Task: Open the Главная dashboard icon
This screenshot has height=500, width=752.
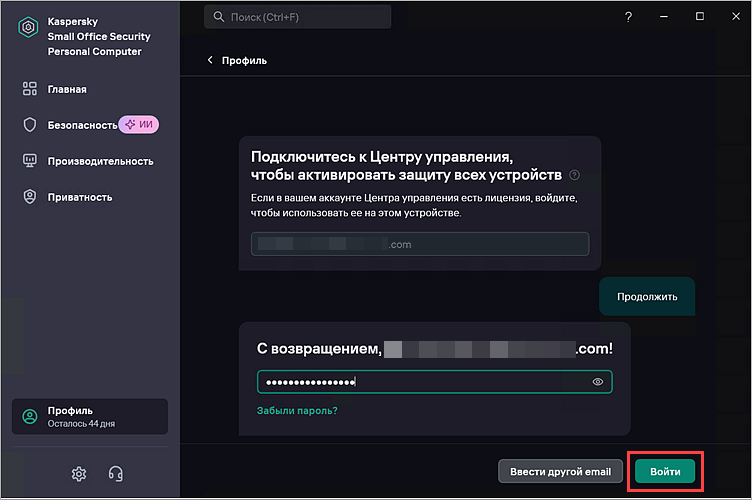Action: (x=30, y=89)
